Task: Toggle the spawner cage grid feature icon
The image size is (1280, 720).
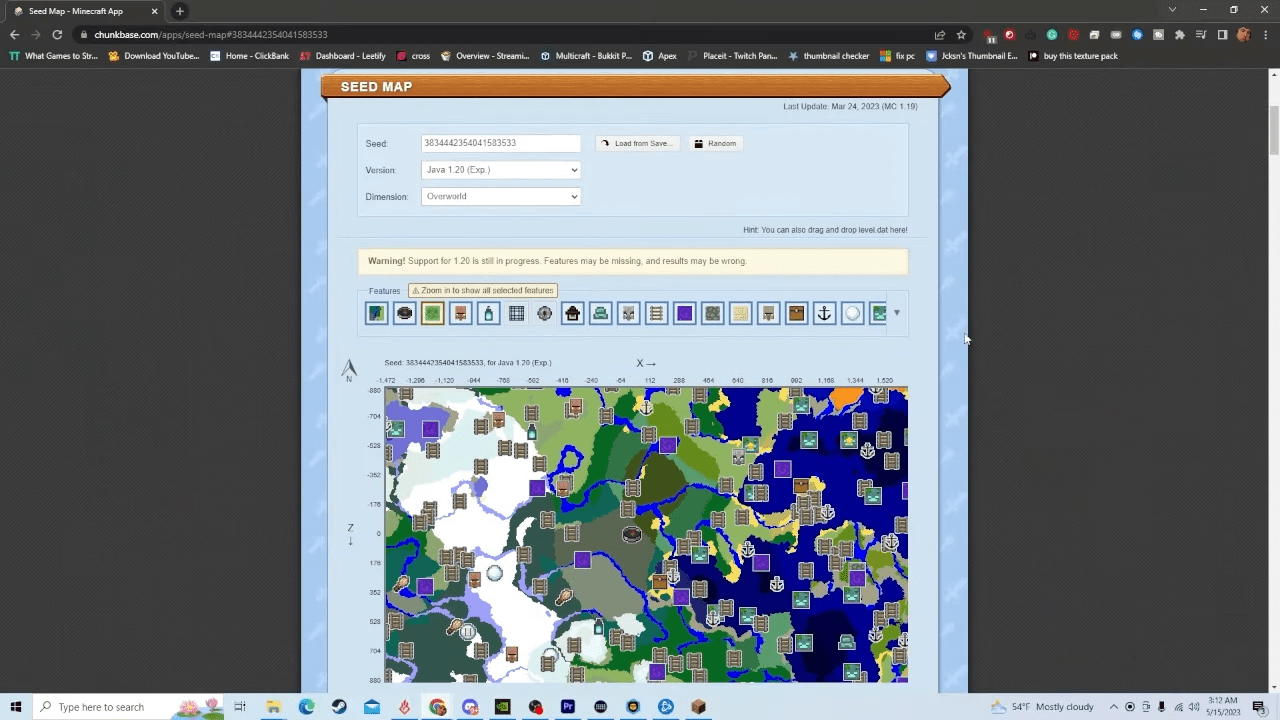Action: point(516,314)
